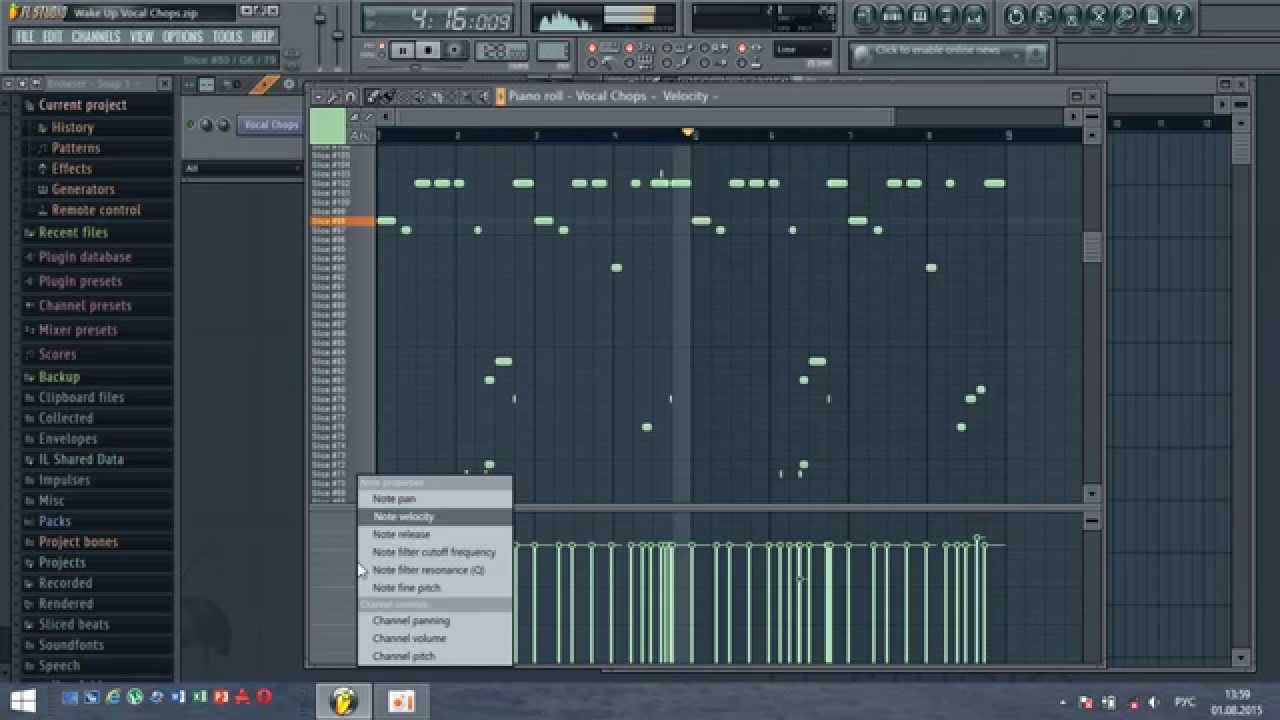Open the mixer toolbar button
The image size is (1280, 720).
[974, 17]
